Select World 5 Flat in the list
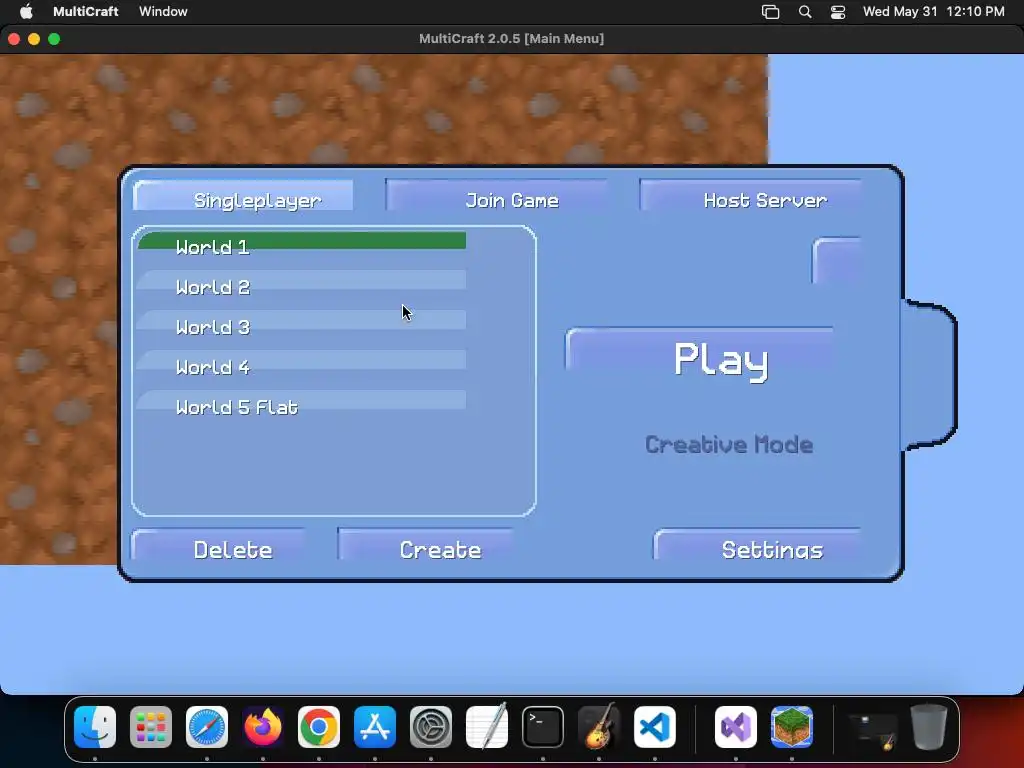Screen dimensions: 1024x768 point(302,400)
